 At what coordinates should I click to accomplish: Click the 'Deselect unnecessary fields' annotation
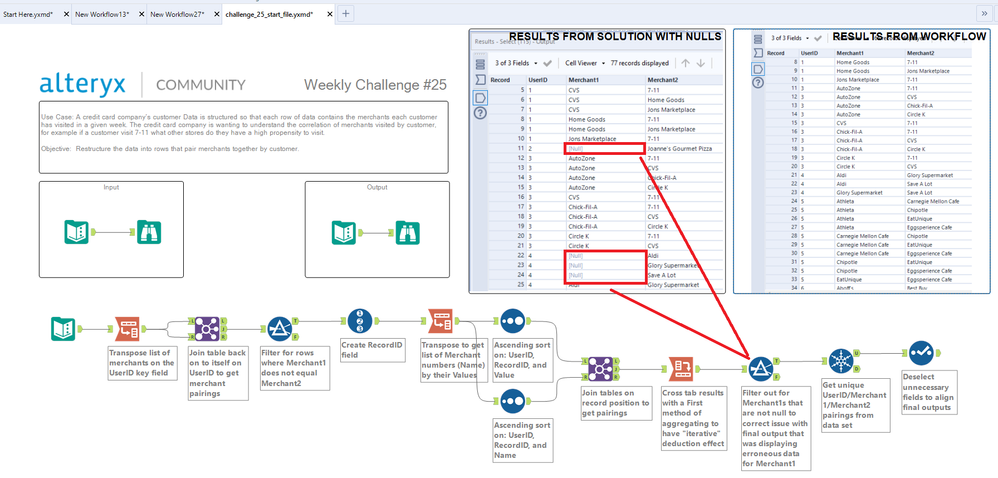coord(927,391)
